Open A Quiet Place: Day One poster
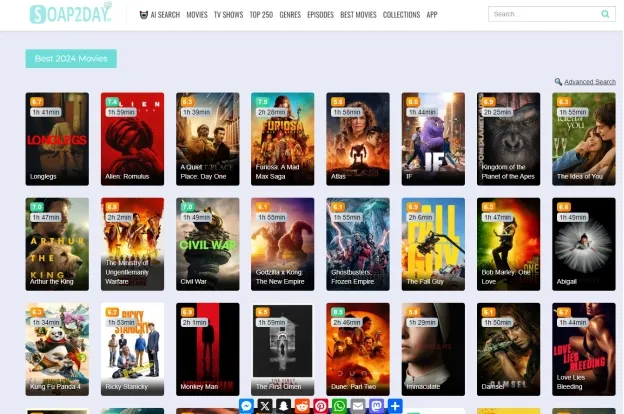Image resolution: width=624 pixels, height=414 pixels. tap(208, 139)
